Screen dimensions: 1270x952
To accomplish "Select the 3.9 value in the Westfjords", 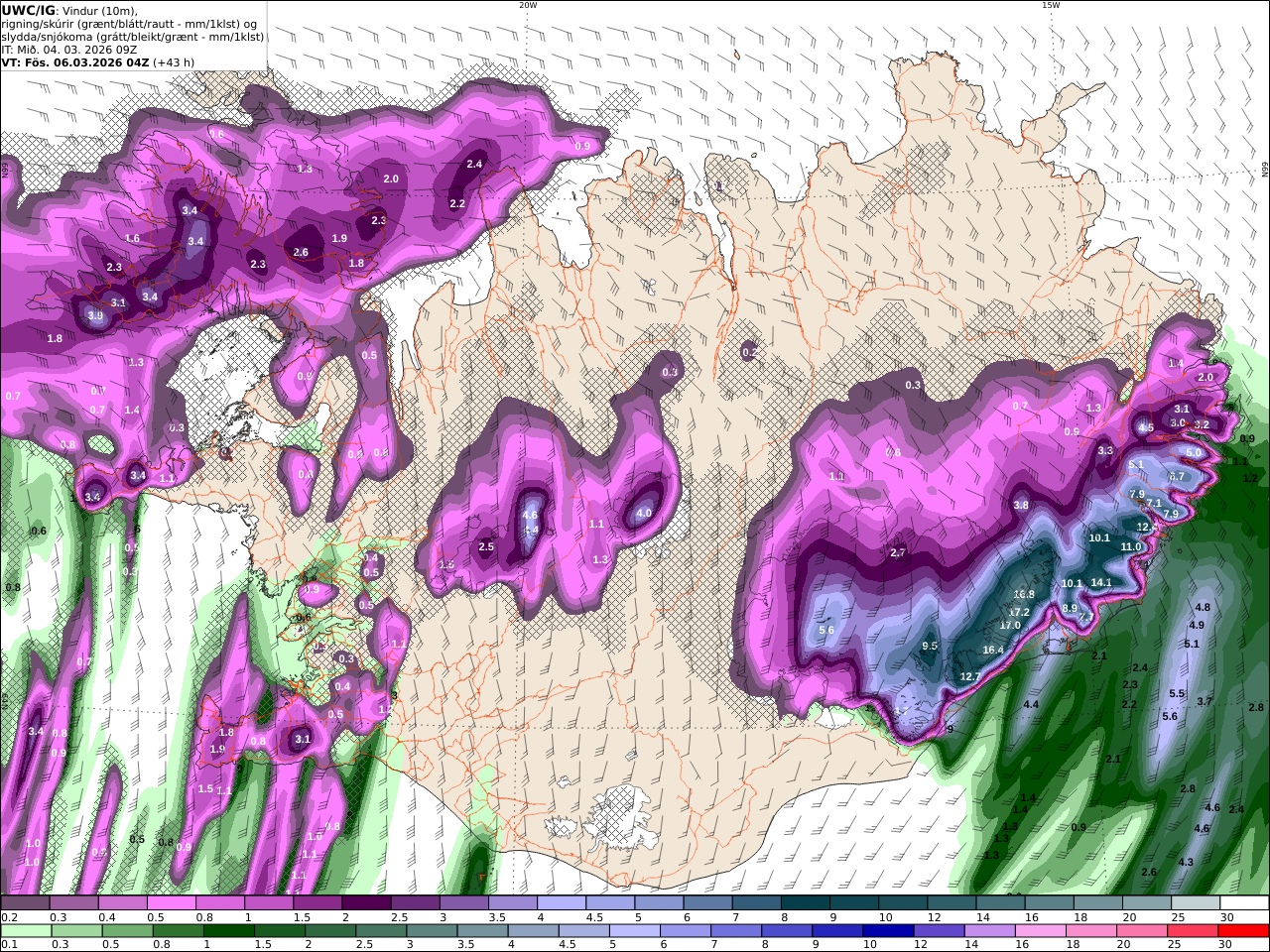I will pyautogui.click(x=95, y=315).
